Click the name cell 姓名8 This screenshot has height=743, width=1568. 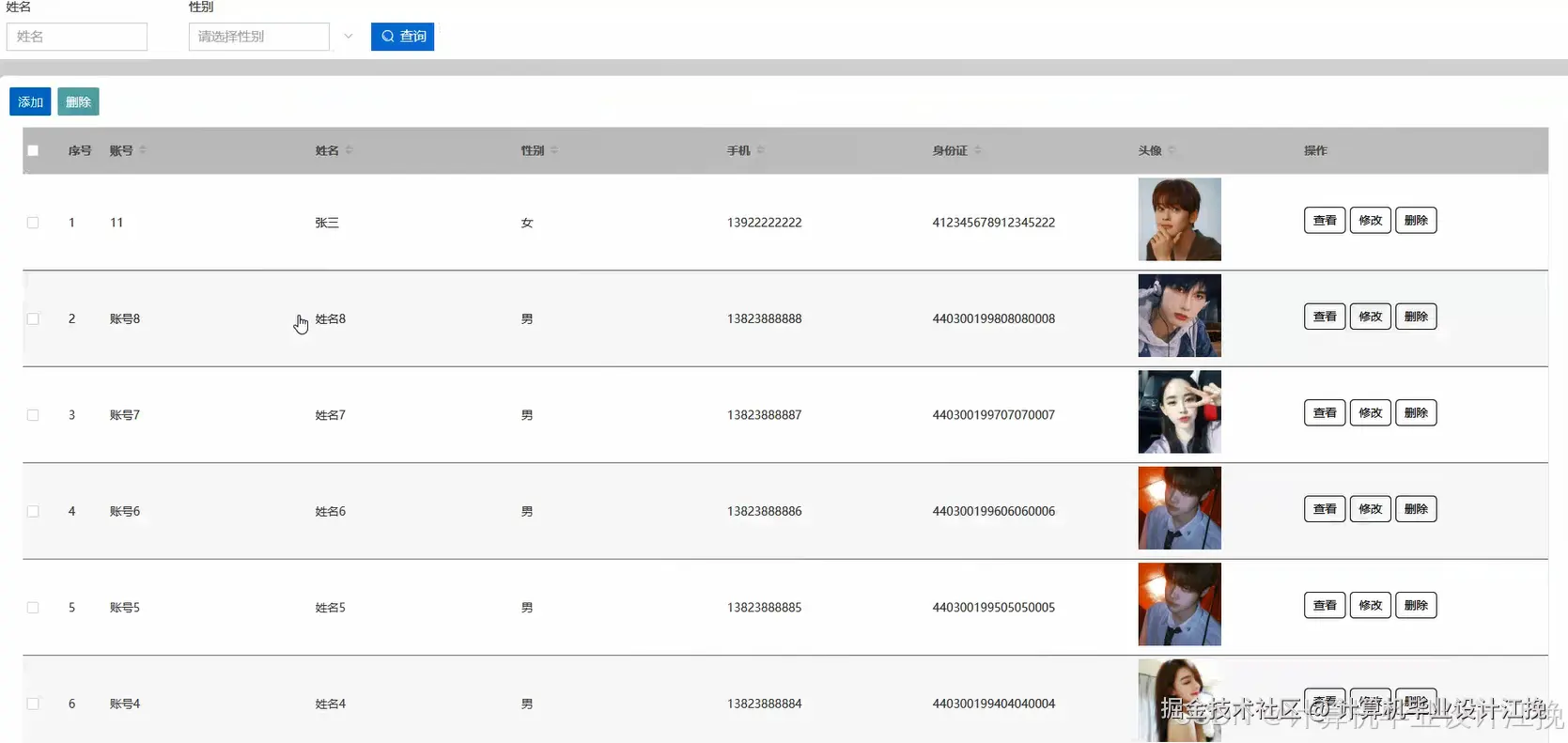pos(331,318)
